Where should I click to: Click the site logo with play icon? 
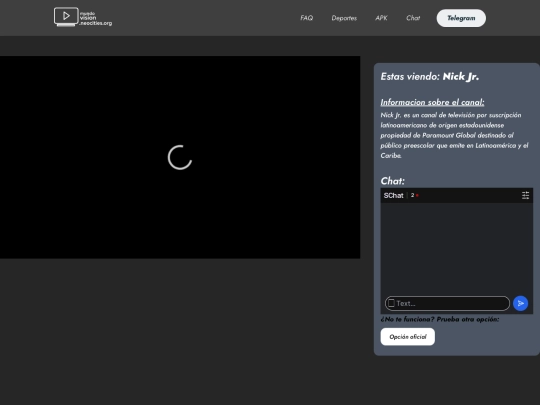(83, 17)
